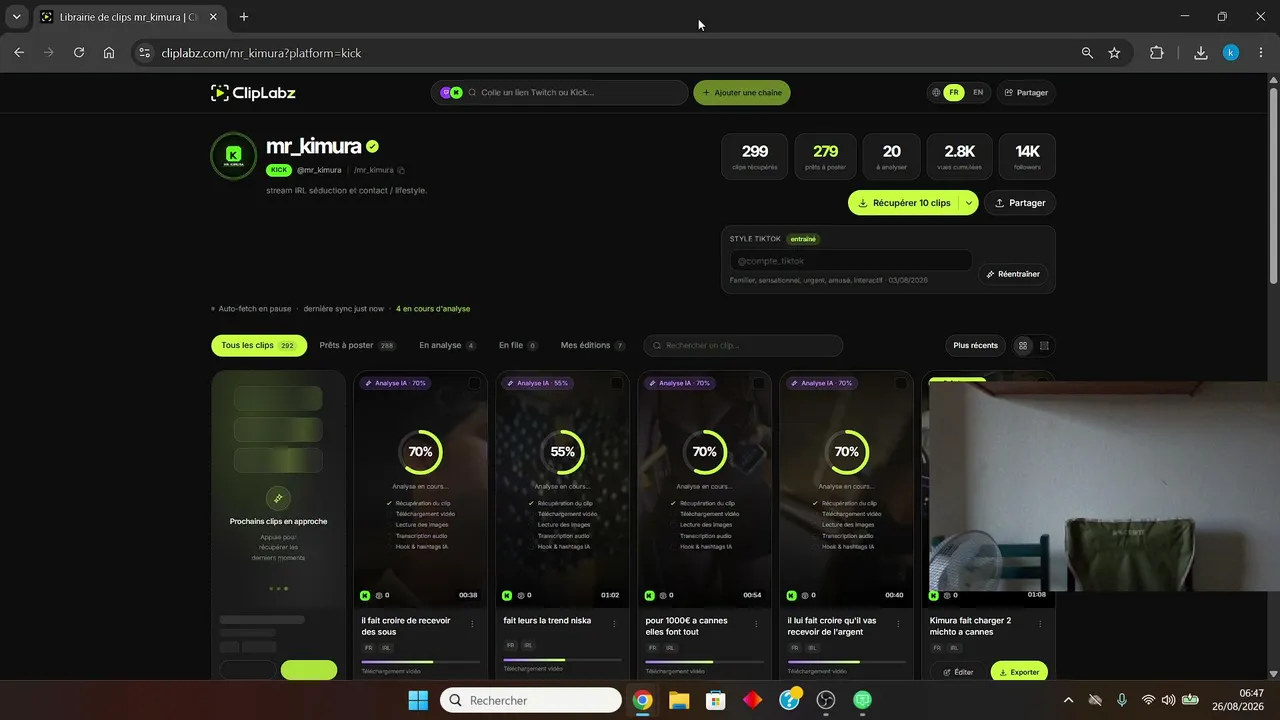Viewport: 1280px width, 720px height.
Task: Expand the Récupérer 10 clips dropdown arrow
Action: (968, 203)
